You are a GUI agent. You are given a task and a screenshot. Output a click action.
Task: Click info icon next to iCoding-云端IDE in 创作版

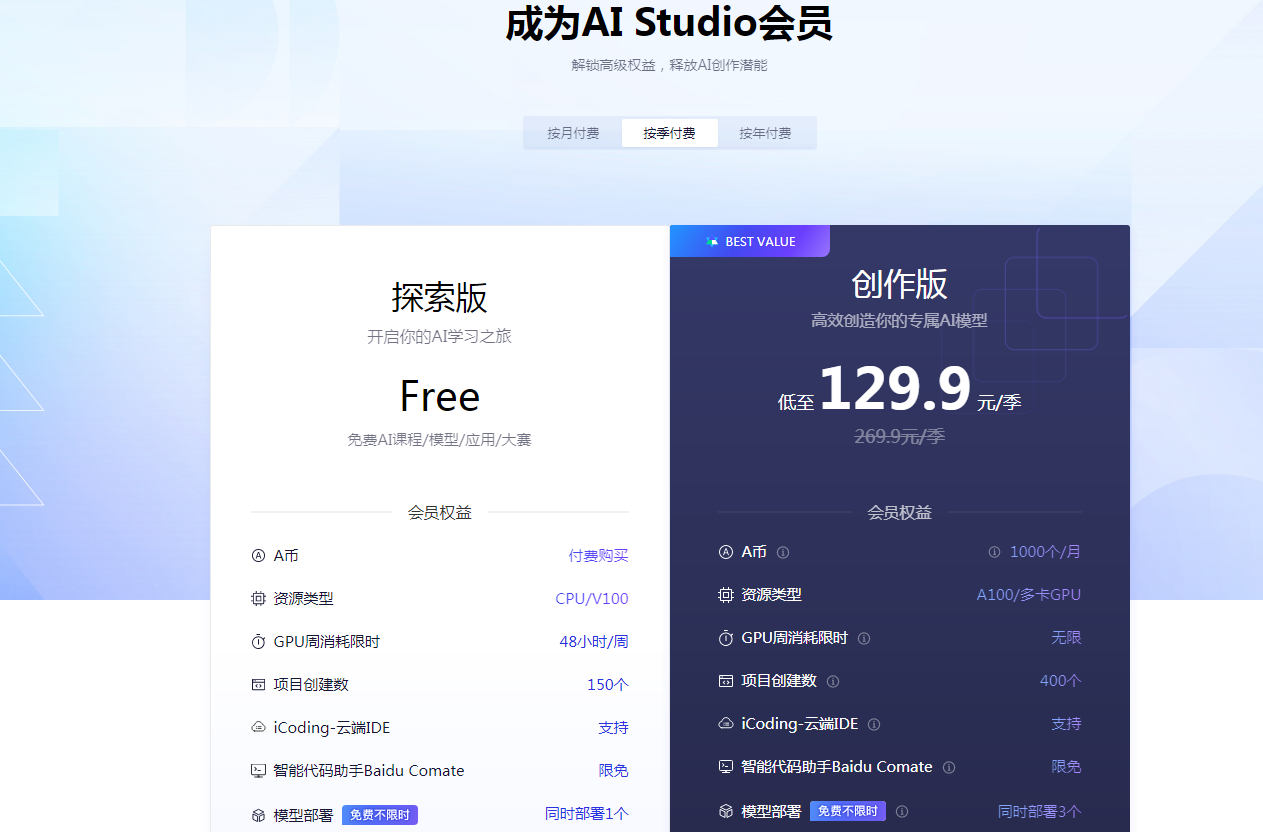tap(874, 724)
